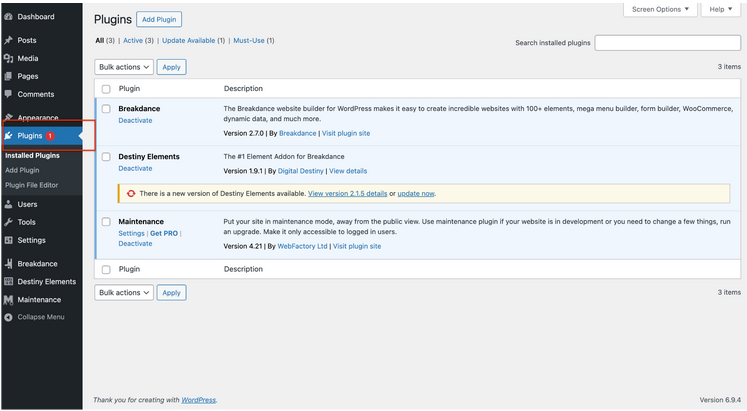747x411 pixels.
Task: Check the select-all box in table footer
Action: tap(106, 270)
